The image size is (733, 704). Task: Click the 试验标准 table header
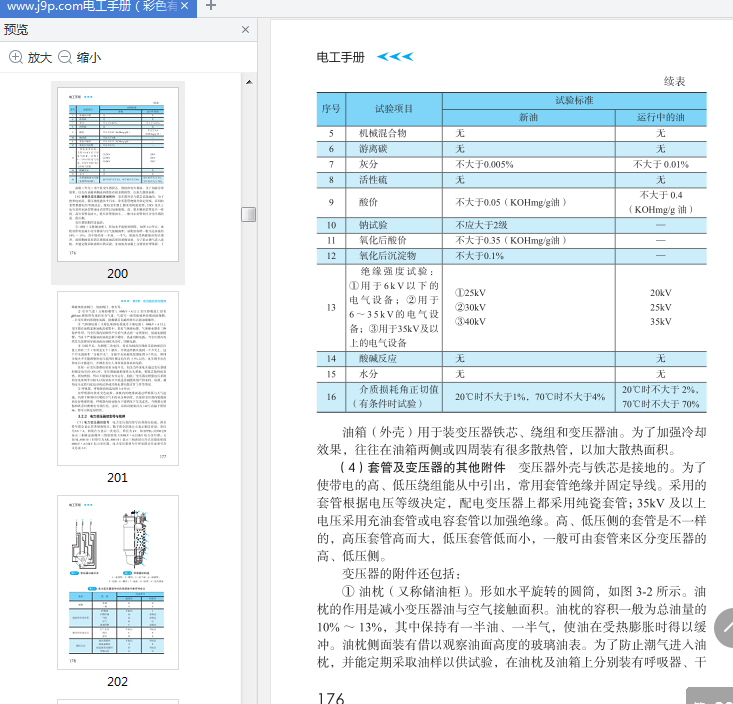[575, 101]
